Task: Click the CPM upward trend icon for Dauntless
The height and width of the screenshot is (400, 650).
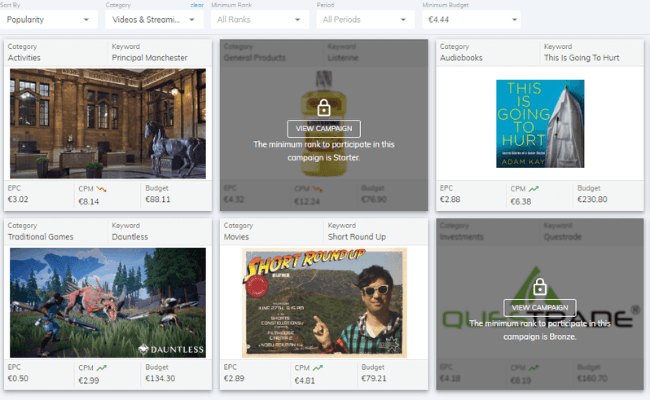Action: pos(102,368)
